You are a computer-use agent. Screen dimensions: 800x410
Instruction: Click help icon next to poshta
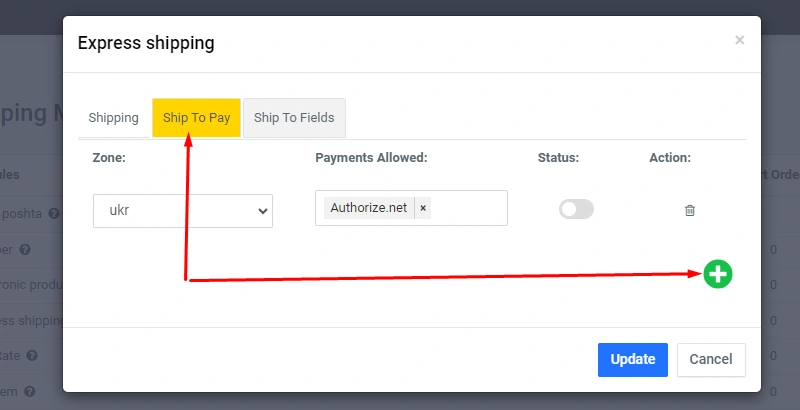point(54,213)
